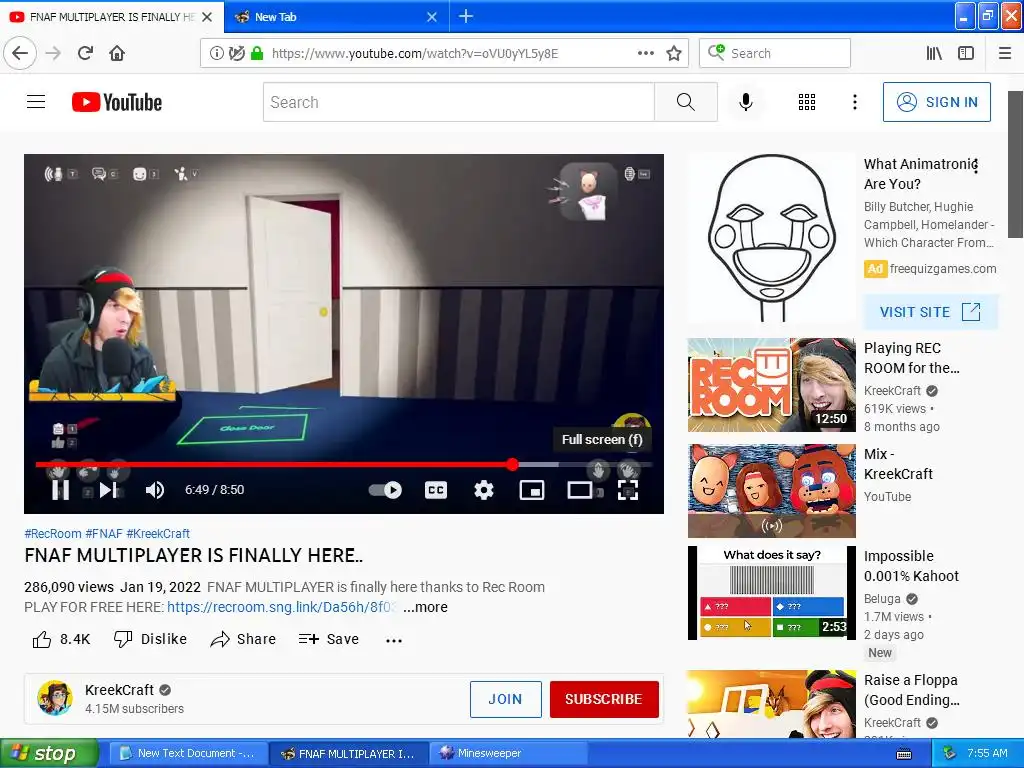1024x768 pixels.
Task: Share the video
Action: pyautogui.click(x=243, y=639)
